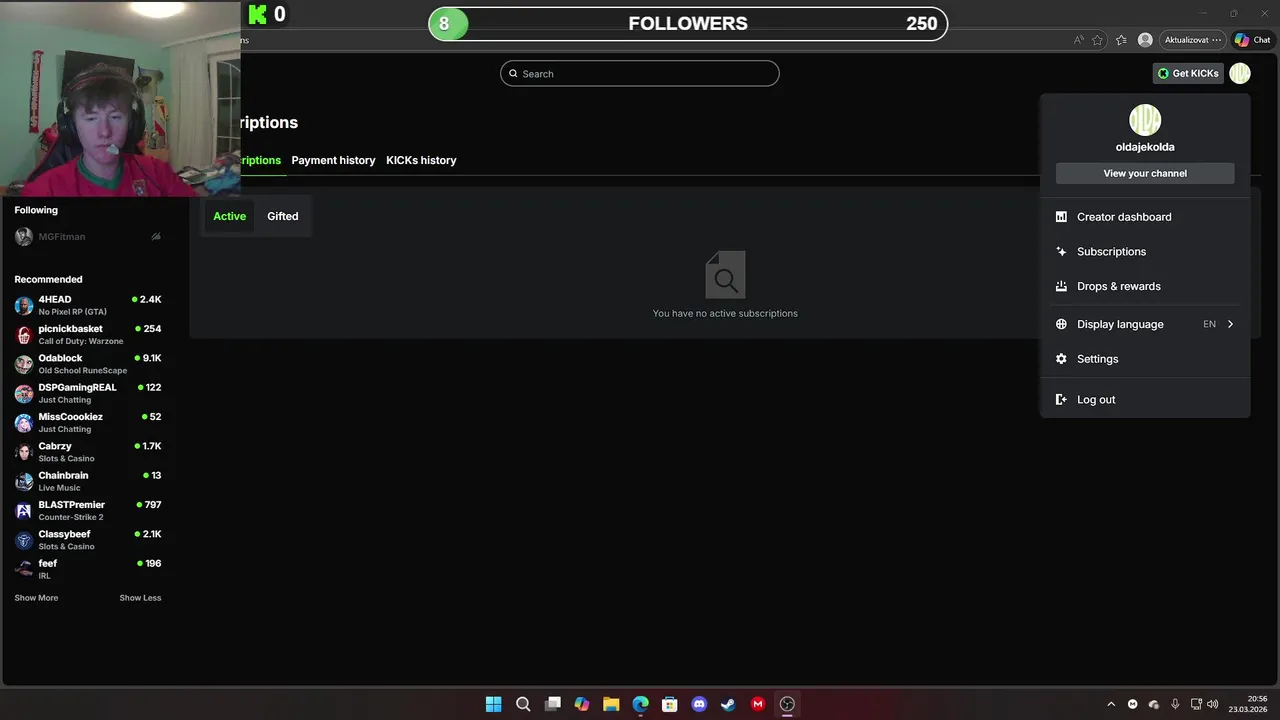Open the Copilot Chat button
1280x720 pixels.
pos(1252,40)
